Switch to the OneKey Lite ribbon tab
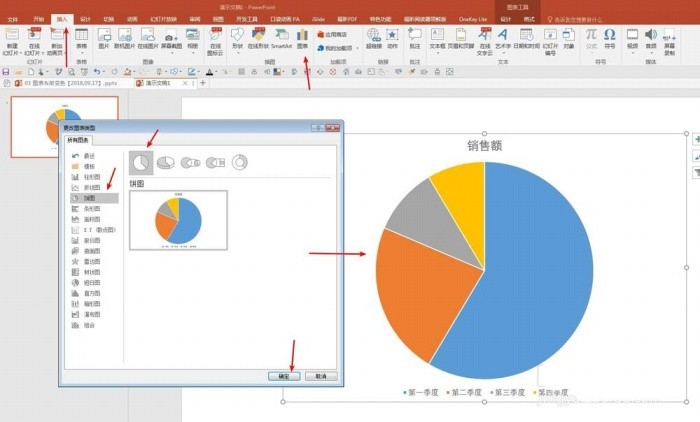This screenshot has height=422, width=700. (473, 19)
